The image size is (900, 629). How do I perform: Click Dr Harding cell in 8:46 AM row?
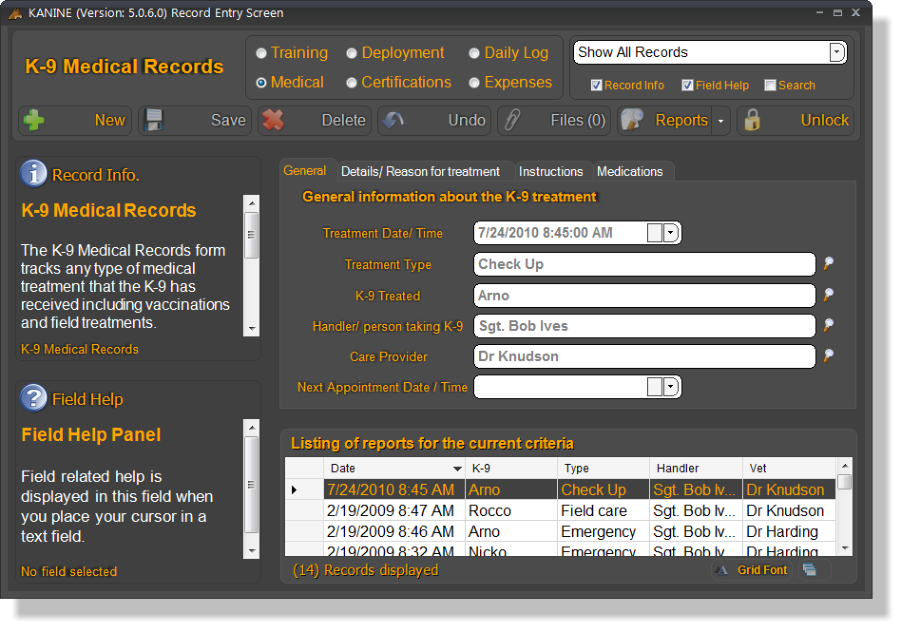tap(789, 531)
